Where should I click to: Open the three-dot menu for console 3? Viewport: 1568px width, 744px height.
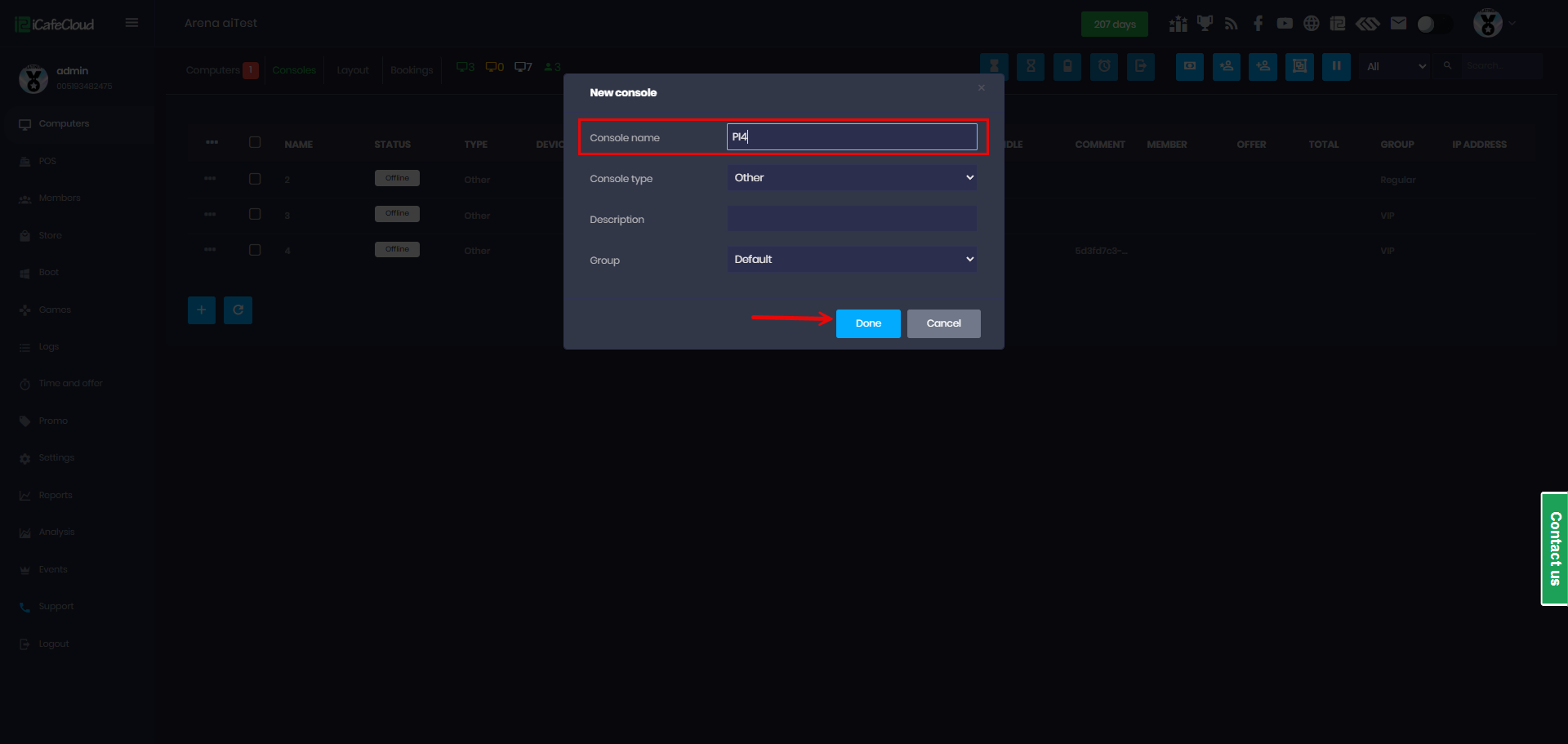tap(211, 215)
